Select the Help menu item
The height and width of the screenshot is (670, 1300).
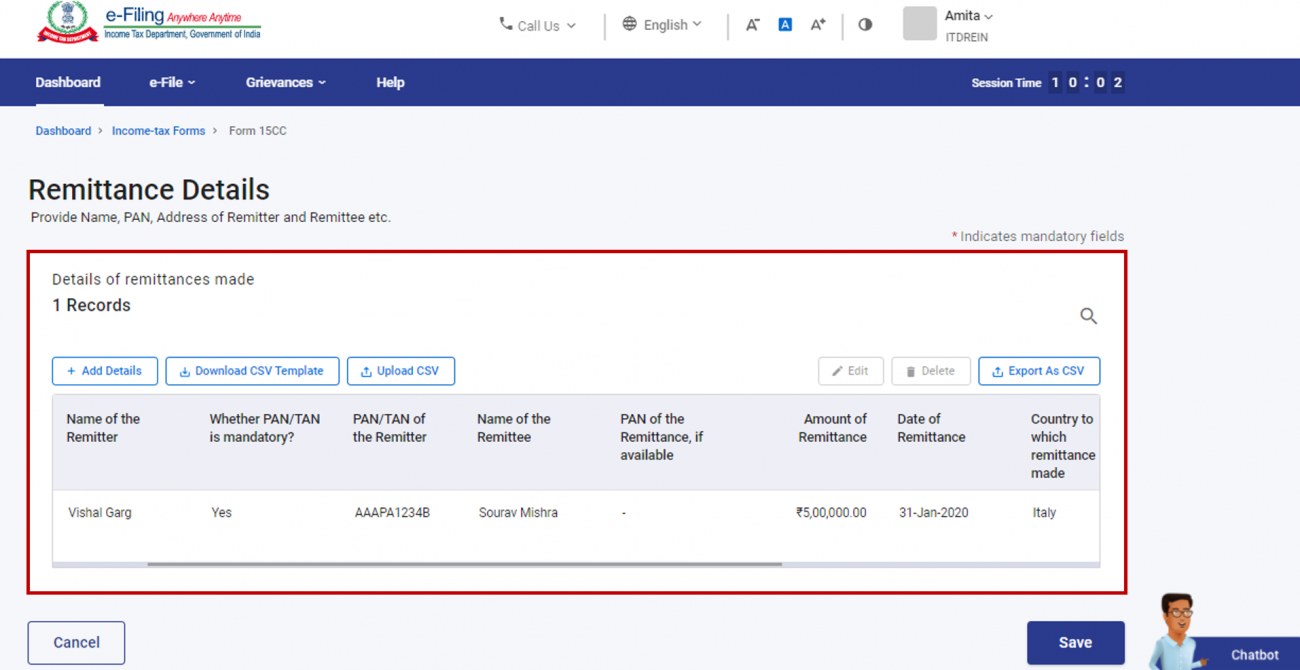390,82
